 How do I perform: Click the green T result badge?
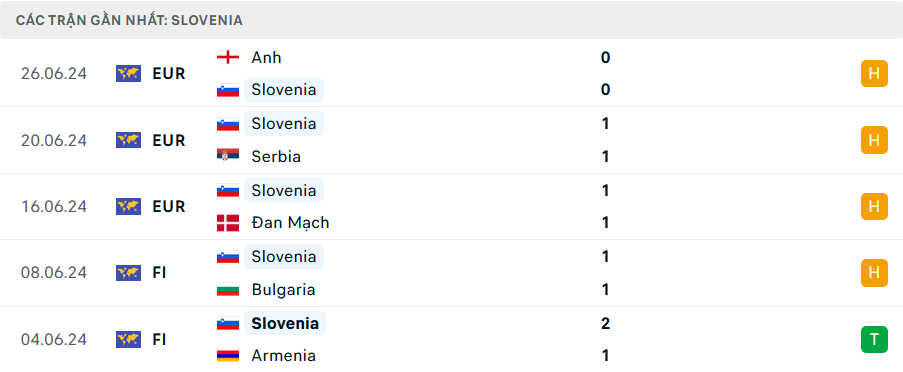tap(874, 339)
